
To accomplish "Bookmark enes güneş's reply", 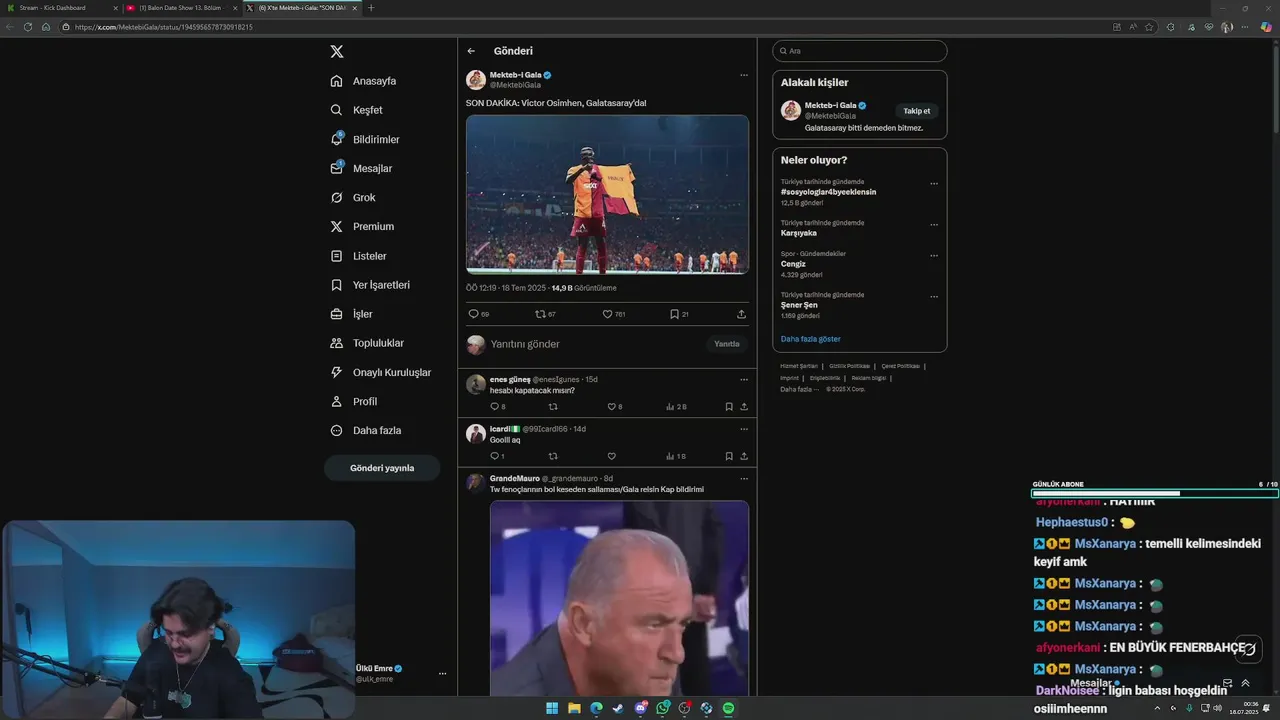I will (x=729, y=407).
